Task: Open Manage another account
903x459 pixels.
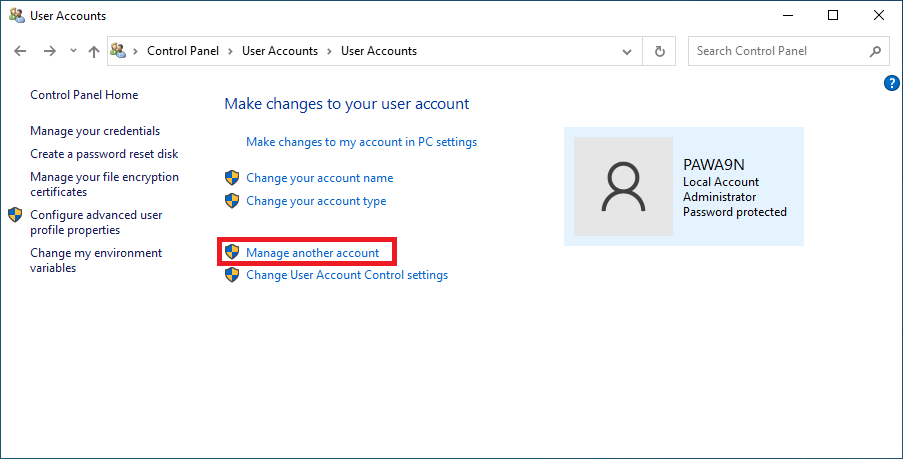Action: pos(312,253)
